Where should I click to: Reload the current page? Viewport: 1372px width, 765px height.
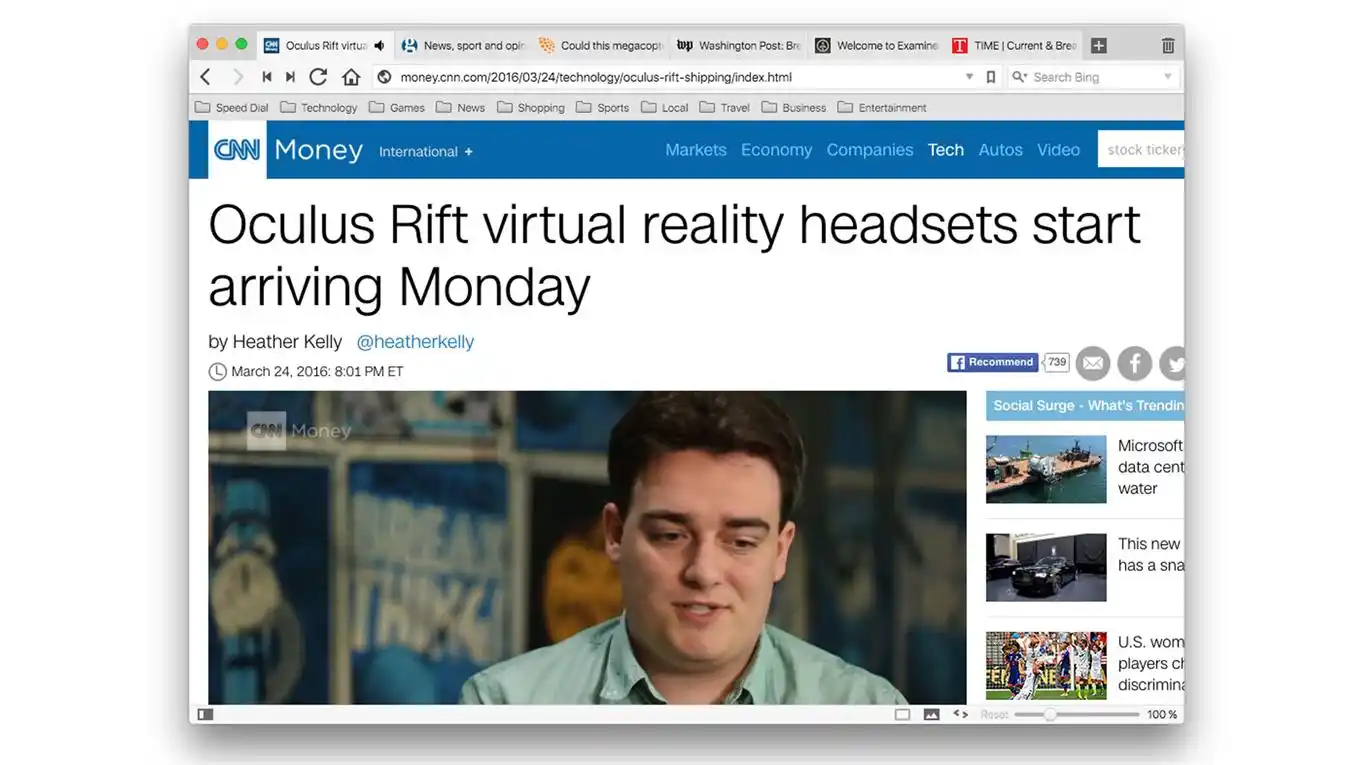[x=318, y=77]
